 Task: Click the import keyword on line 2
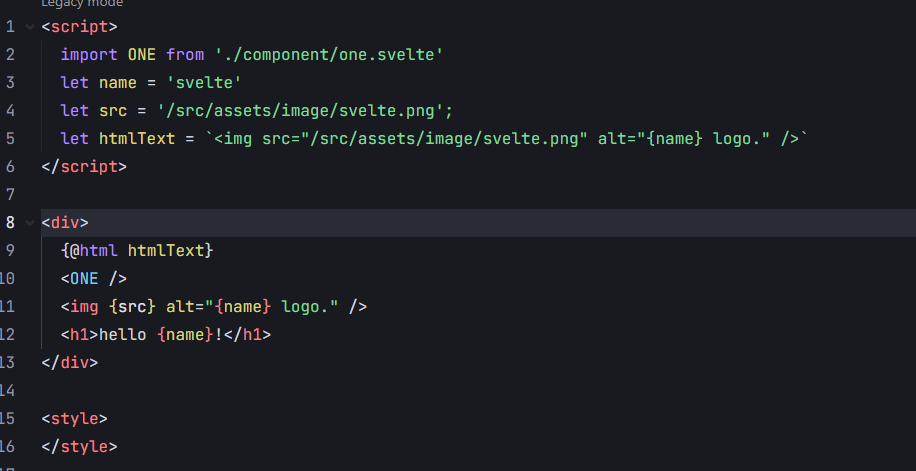click(89, 55)
